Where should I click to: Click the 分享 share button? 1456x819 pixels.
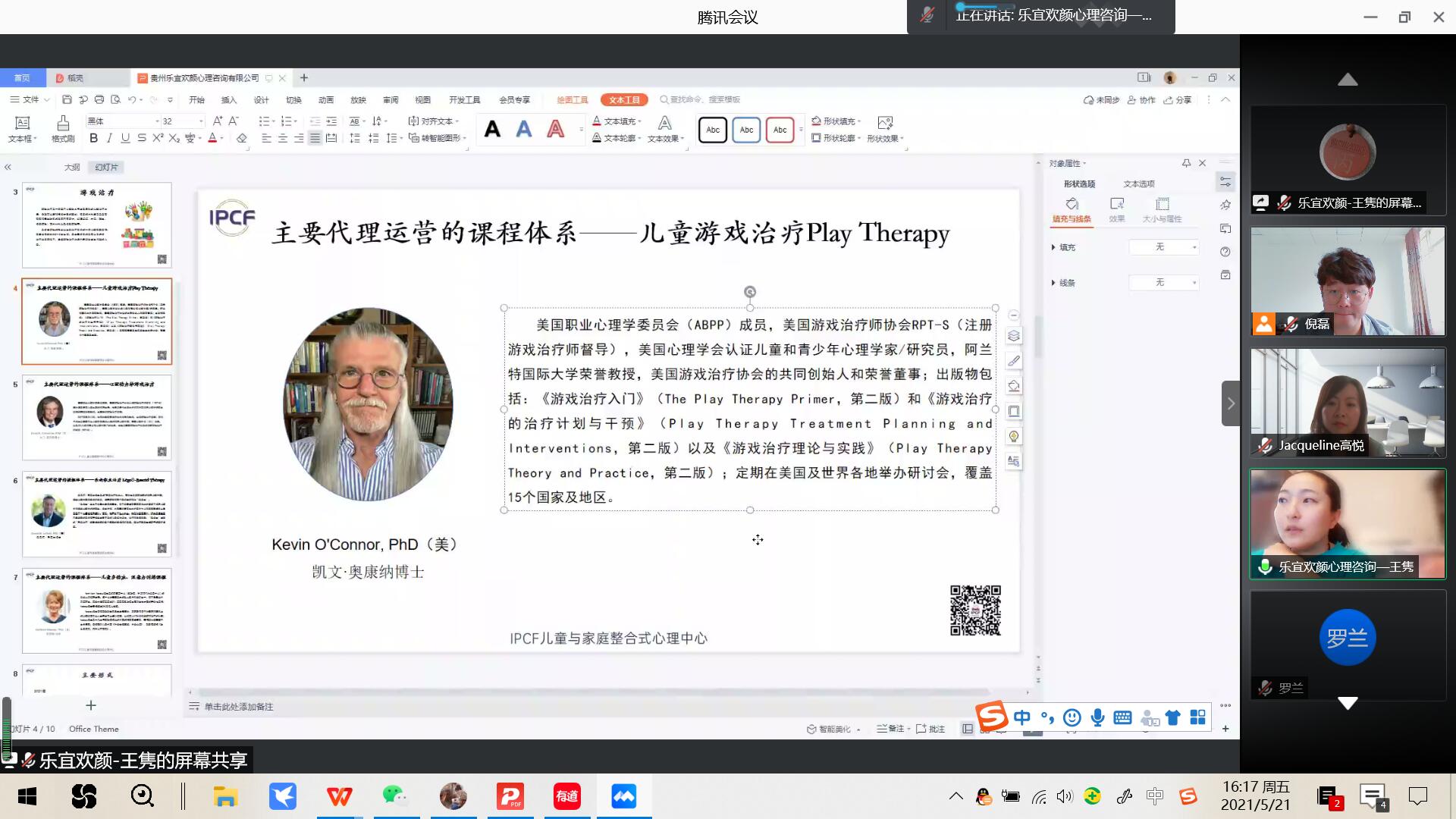pos(1178,99)
